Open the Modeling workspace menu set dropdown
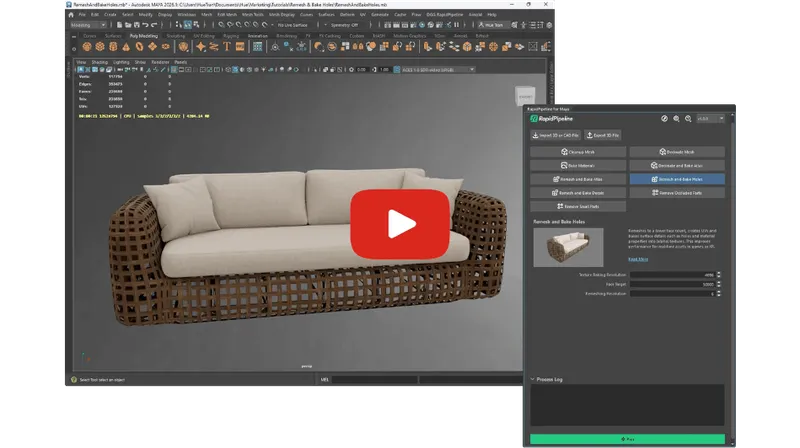This screenshot has width=800, height=448. tap(88, 25)
